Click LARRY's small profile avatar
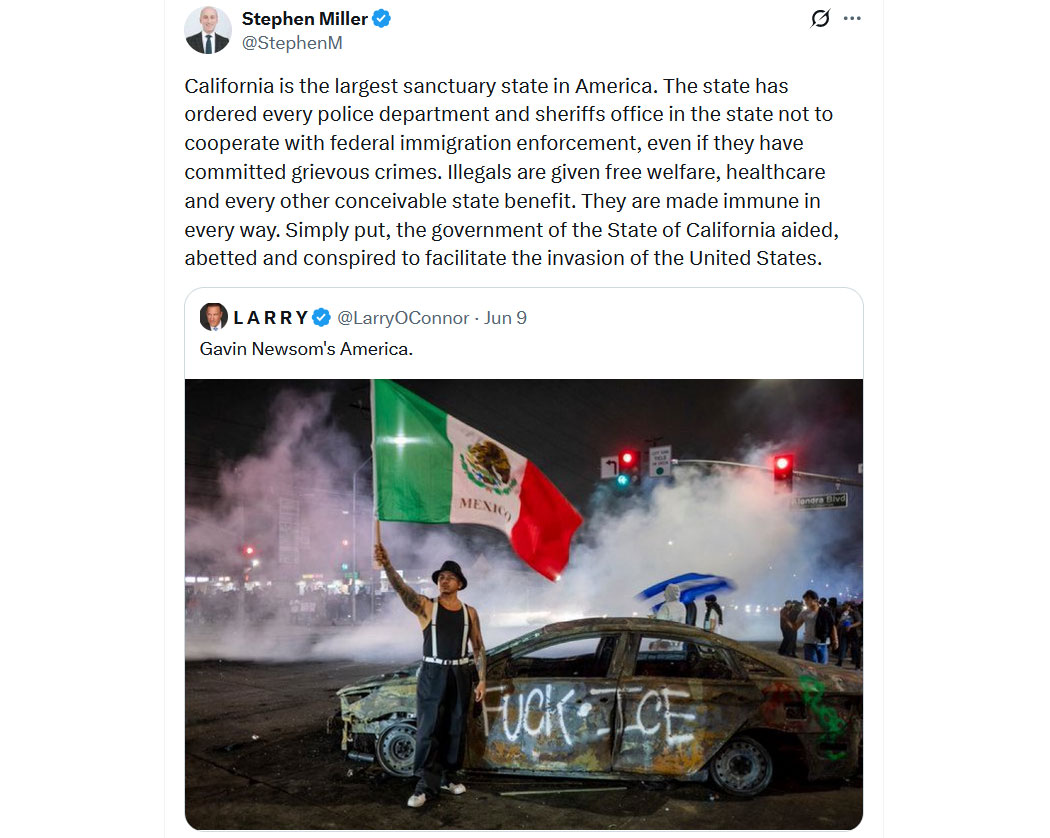Screen dimensions: 1050x838 214,317
